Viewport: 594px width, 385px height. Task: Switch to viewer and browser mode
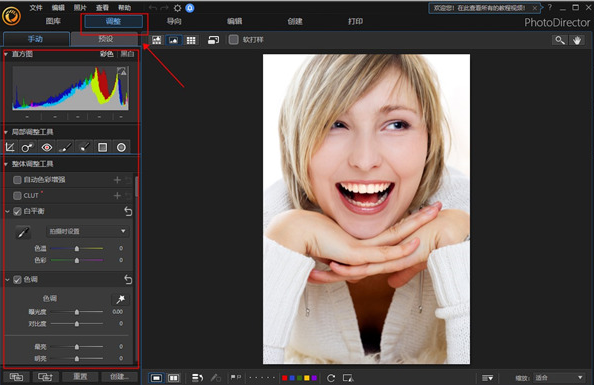(x=156, y=40)
